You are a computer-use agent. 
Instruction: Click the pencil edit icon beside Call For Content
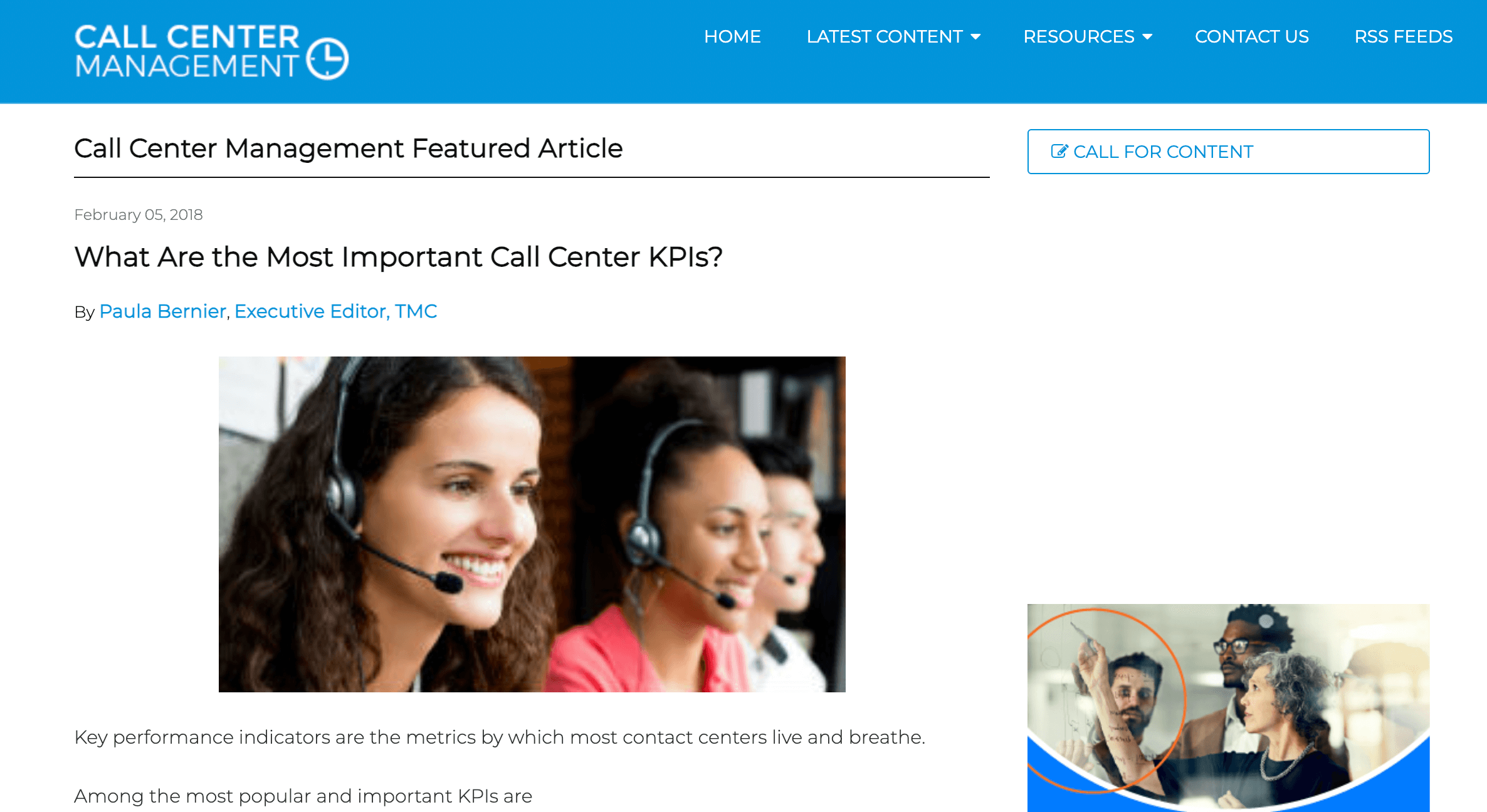1059,151
